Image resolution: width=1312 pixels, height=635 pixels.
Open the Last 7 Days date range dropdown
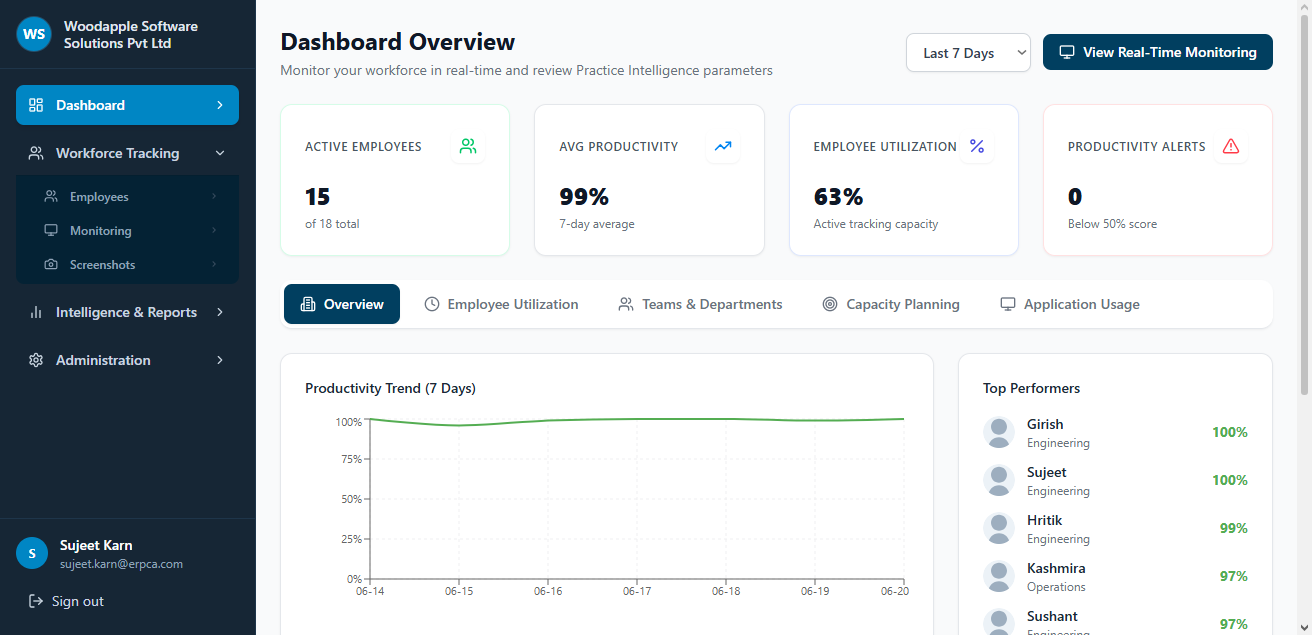[x=968, y=53]
